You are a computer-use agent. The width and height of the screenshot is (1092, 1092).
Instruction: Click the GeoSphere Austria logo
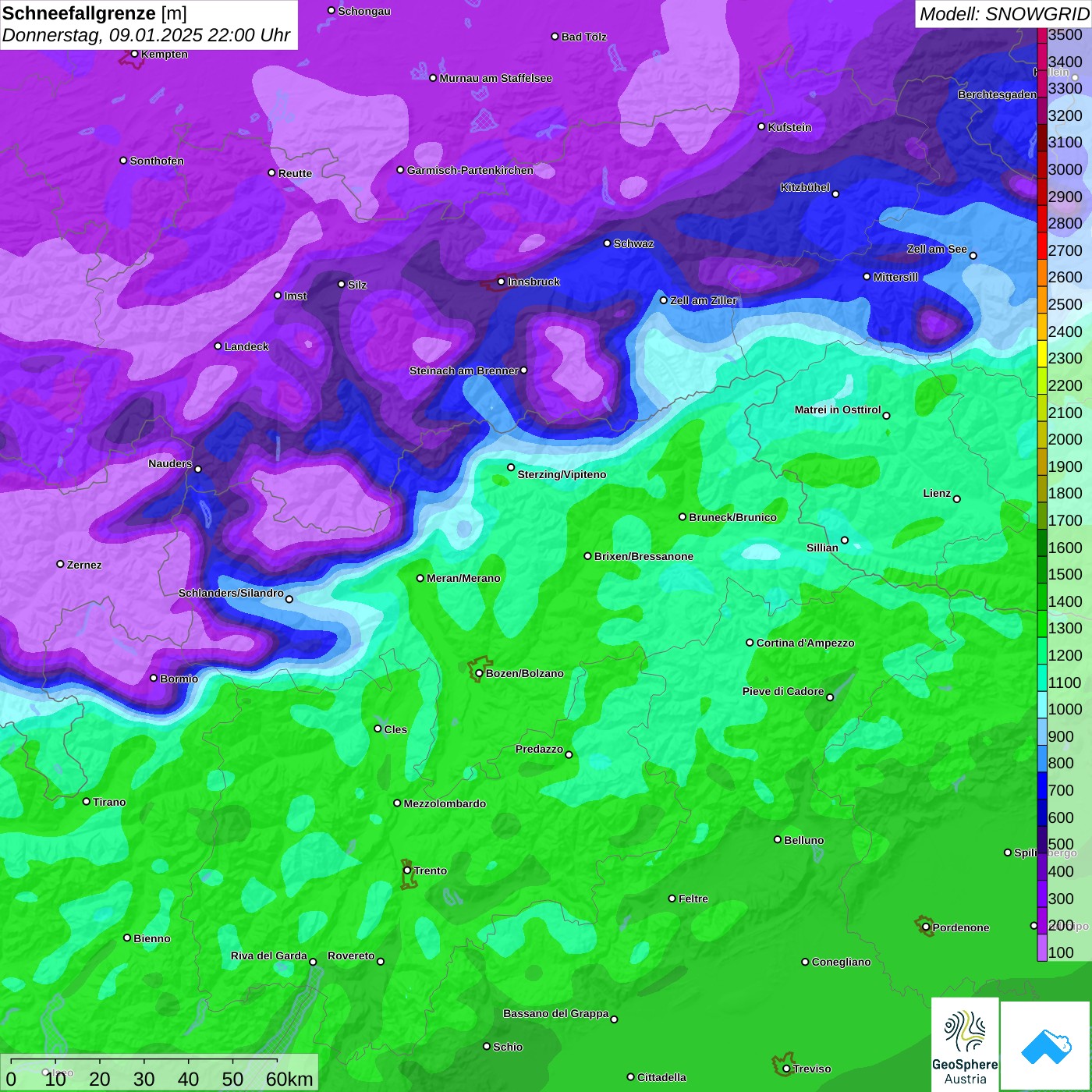(965, 1044)
